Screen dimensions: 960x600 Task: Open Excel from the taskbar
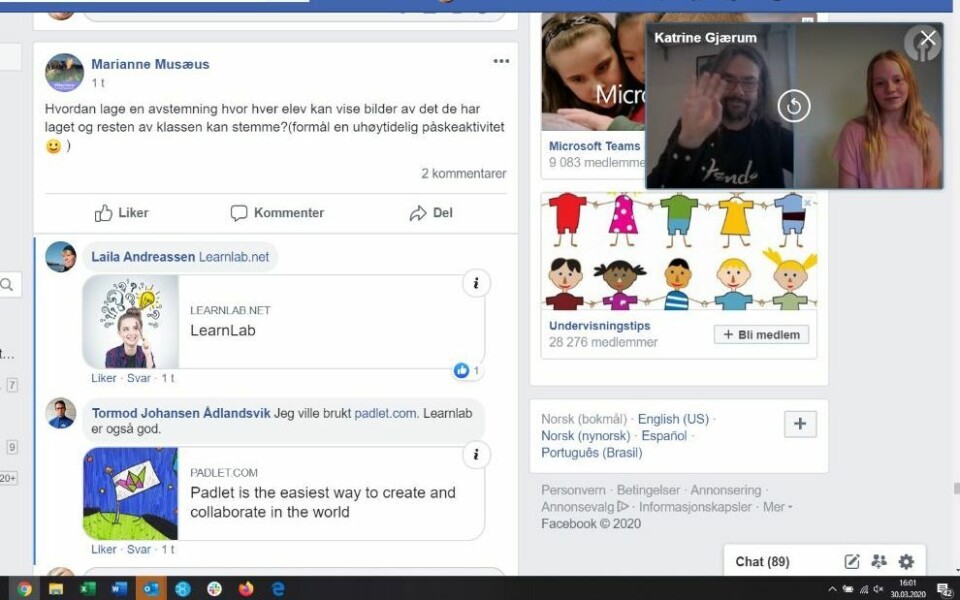[88, 589]
